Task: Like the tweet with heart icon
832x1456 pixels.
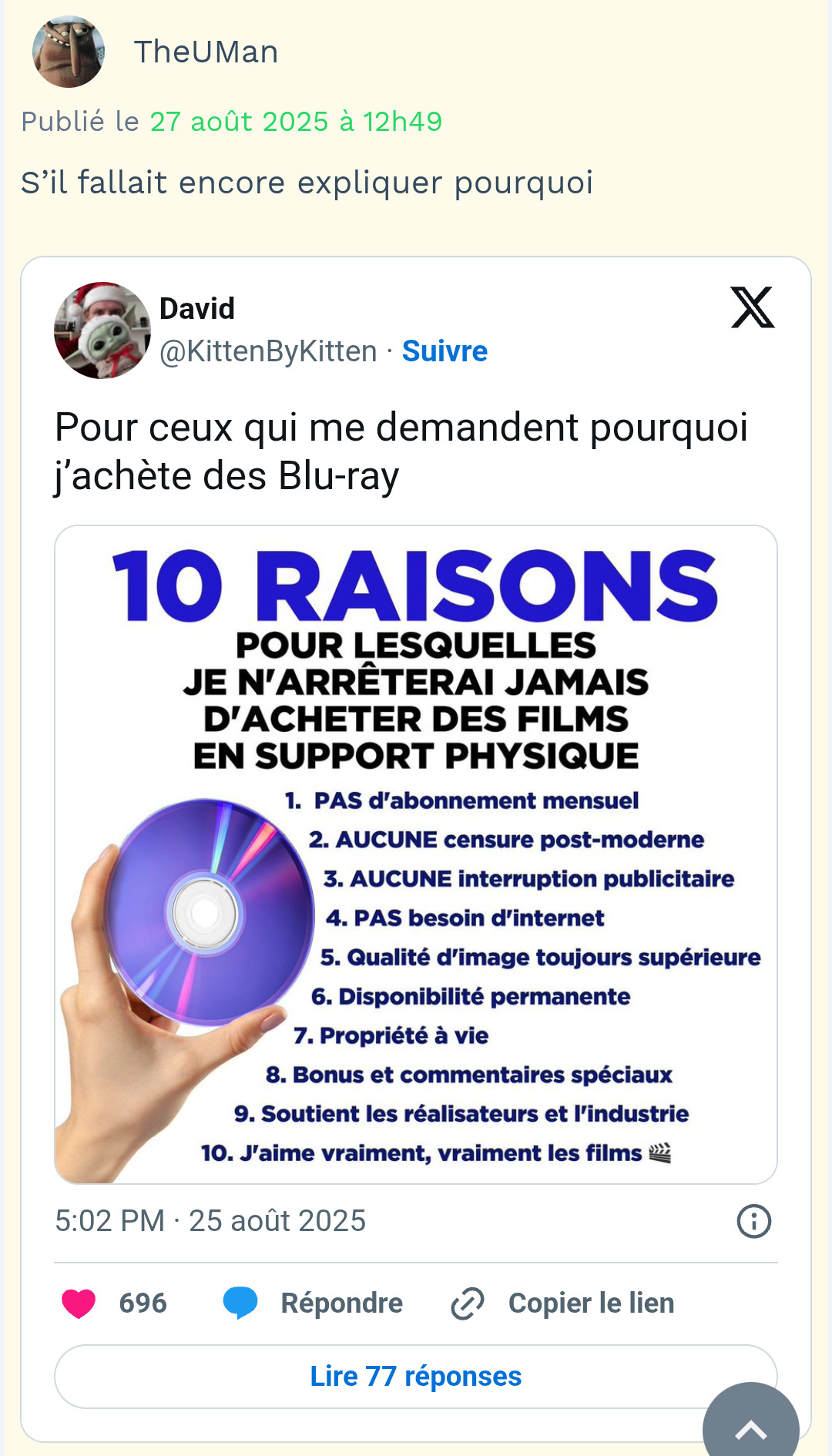Action: point(79,1303)
